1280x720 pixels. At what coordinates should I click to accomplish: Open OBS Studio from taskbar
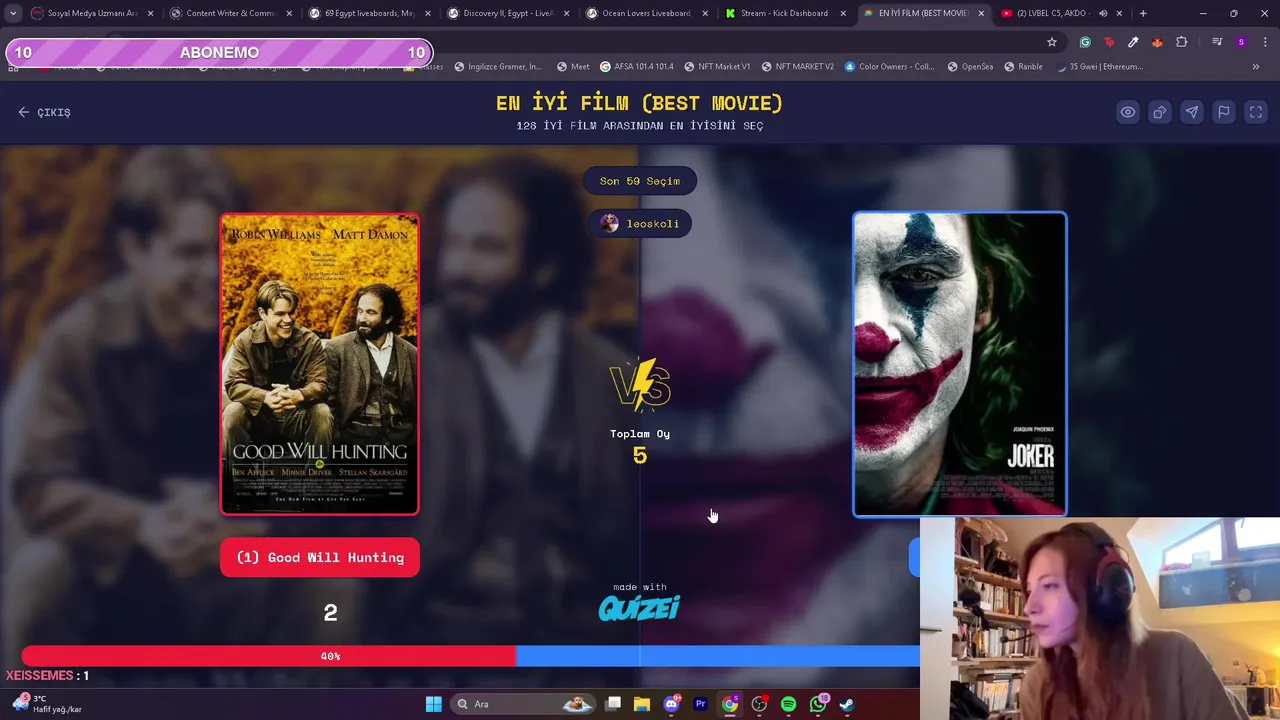(759, 704)
